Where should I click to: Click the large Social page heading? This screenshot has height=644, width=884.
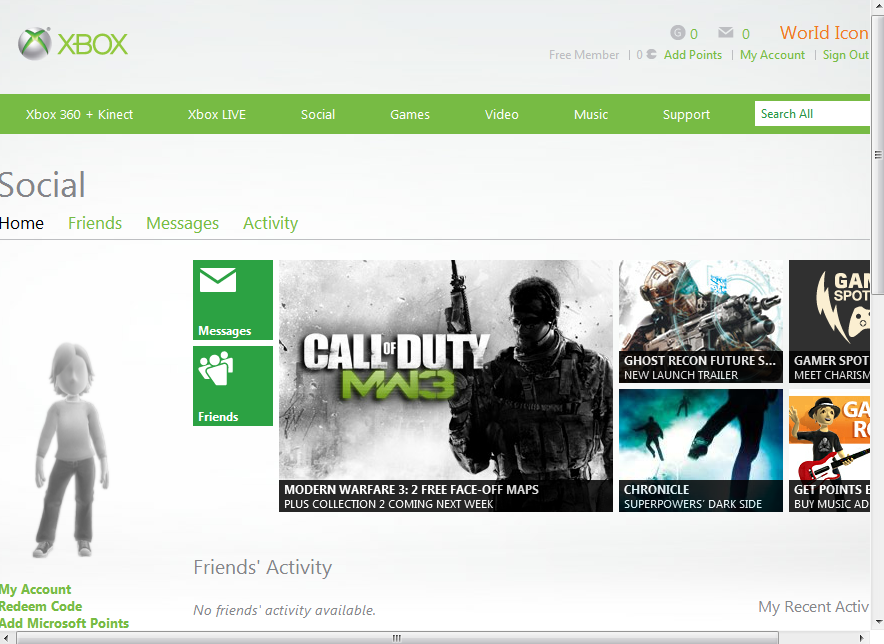[x=42, y=185]
